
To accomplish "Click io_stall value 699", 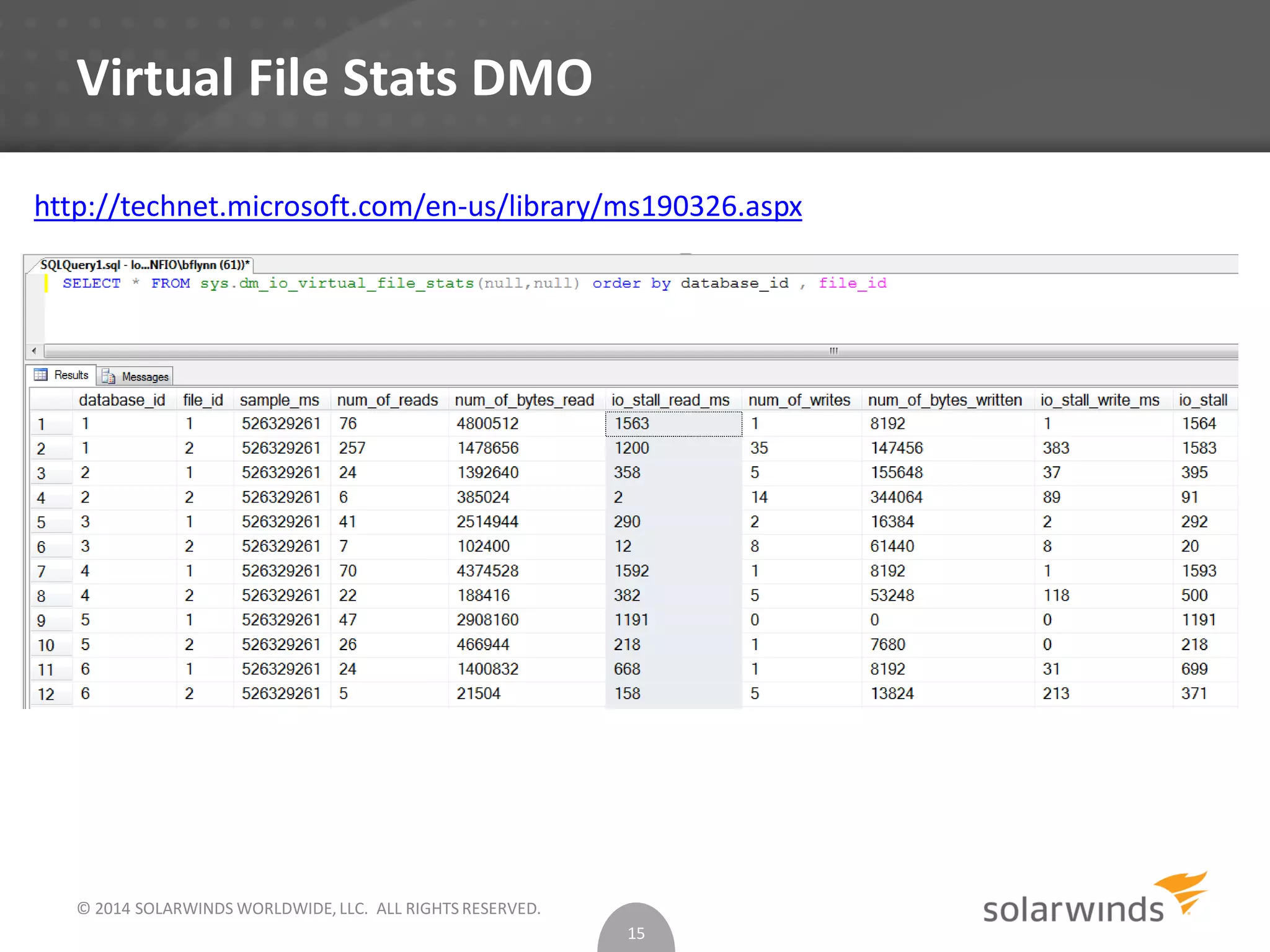I will point(1194,669).
